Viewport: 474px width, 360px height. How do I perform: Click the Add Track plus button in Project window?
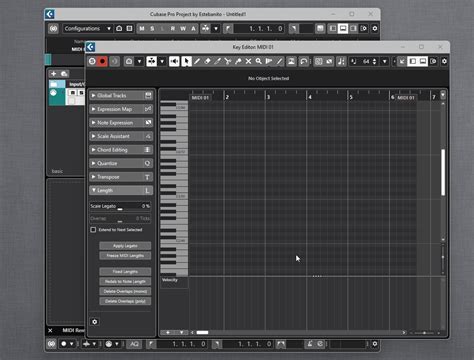[54, 73]
